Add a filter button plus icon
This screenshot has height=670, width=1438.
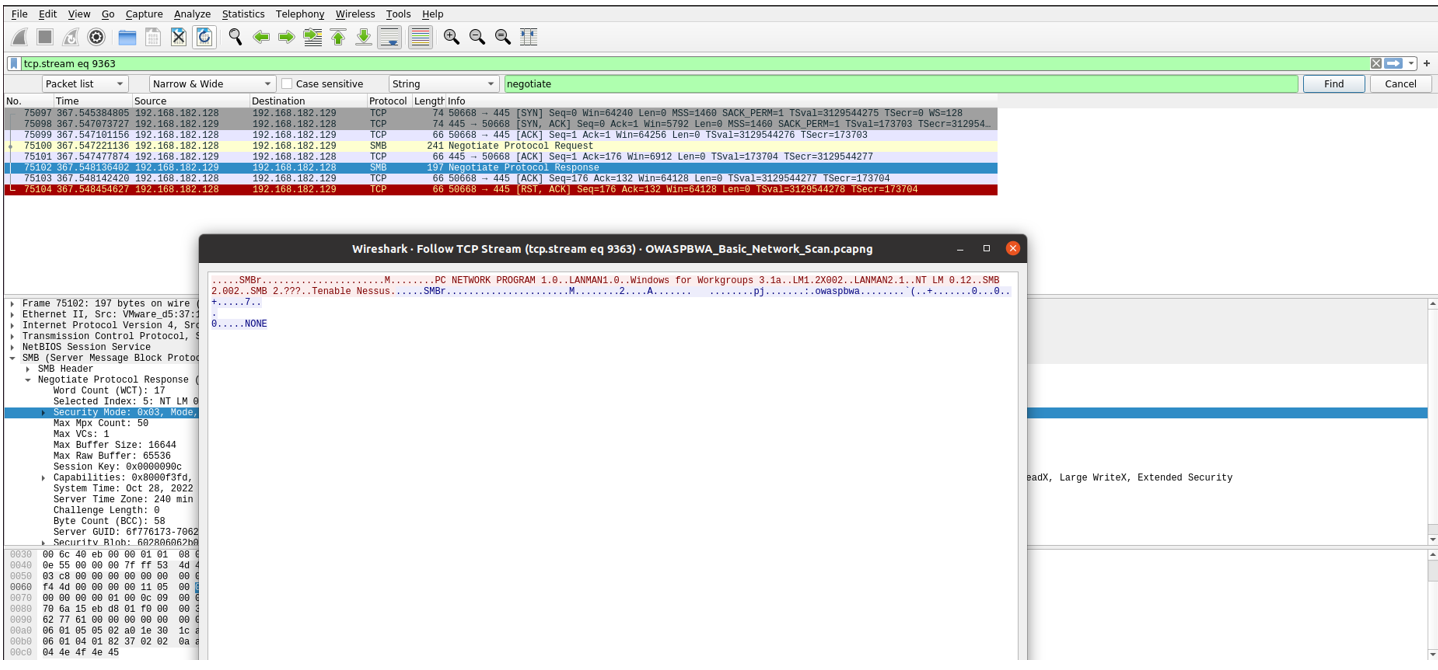click(1427, 63)
